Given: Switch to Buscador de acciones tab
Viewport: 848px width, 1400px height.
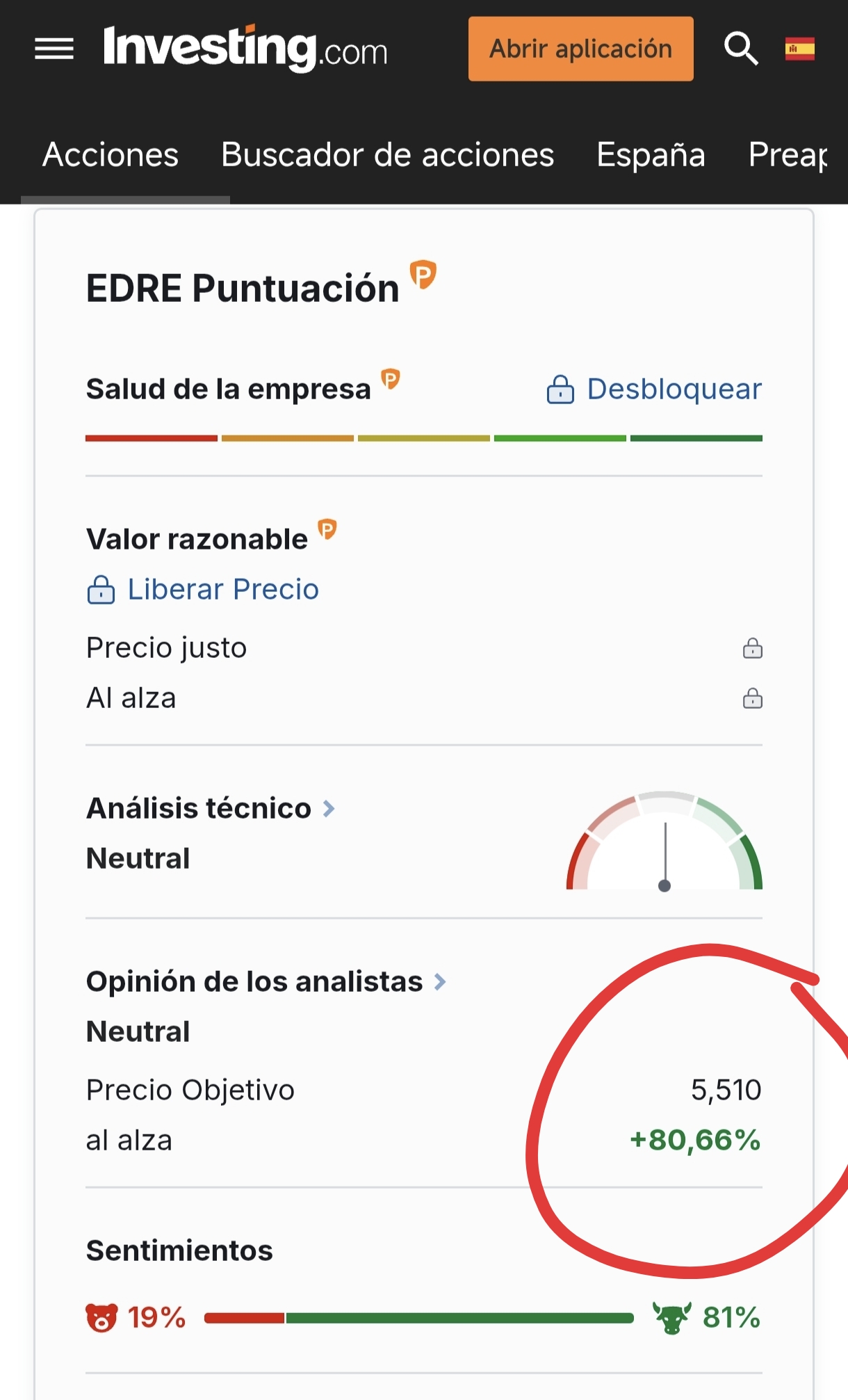Looking at the screenshot, I should point(387,154).
